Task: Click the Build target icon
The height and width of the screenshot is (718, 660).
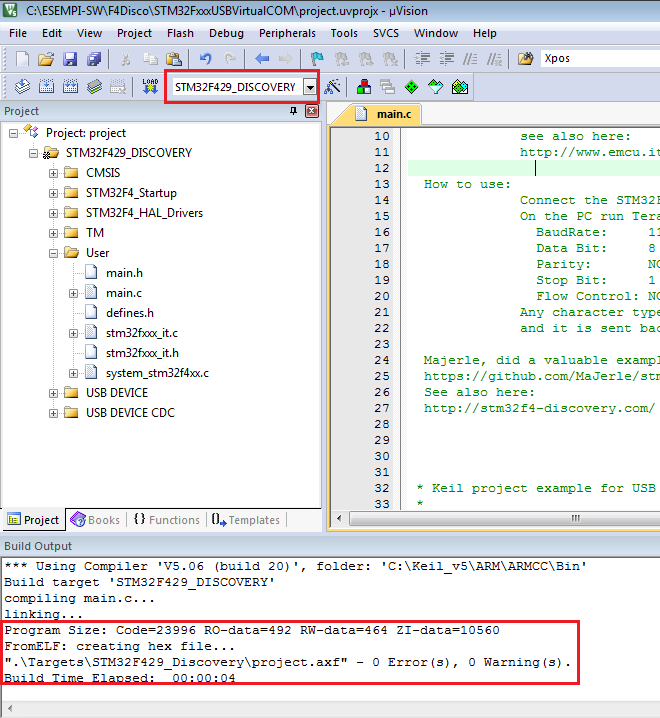Action: pyautogui.click(x=46, y=86)
